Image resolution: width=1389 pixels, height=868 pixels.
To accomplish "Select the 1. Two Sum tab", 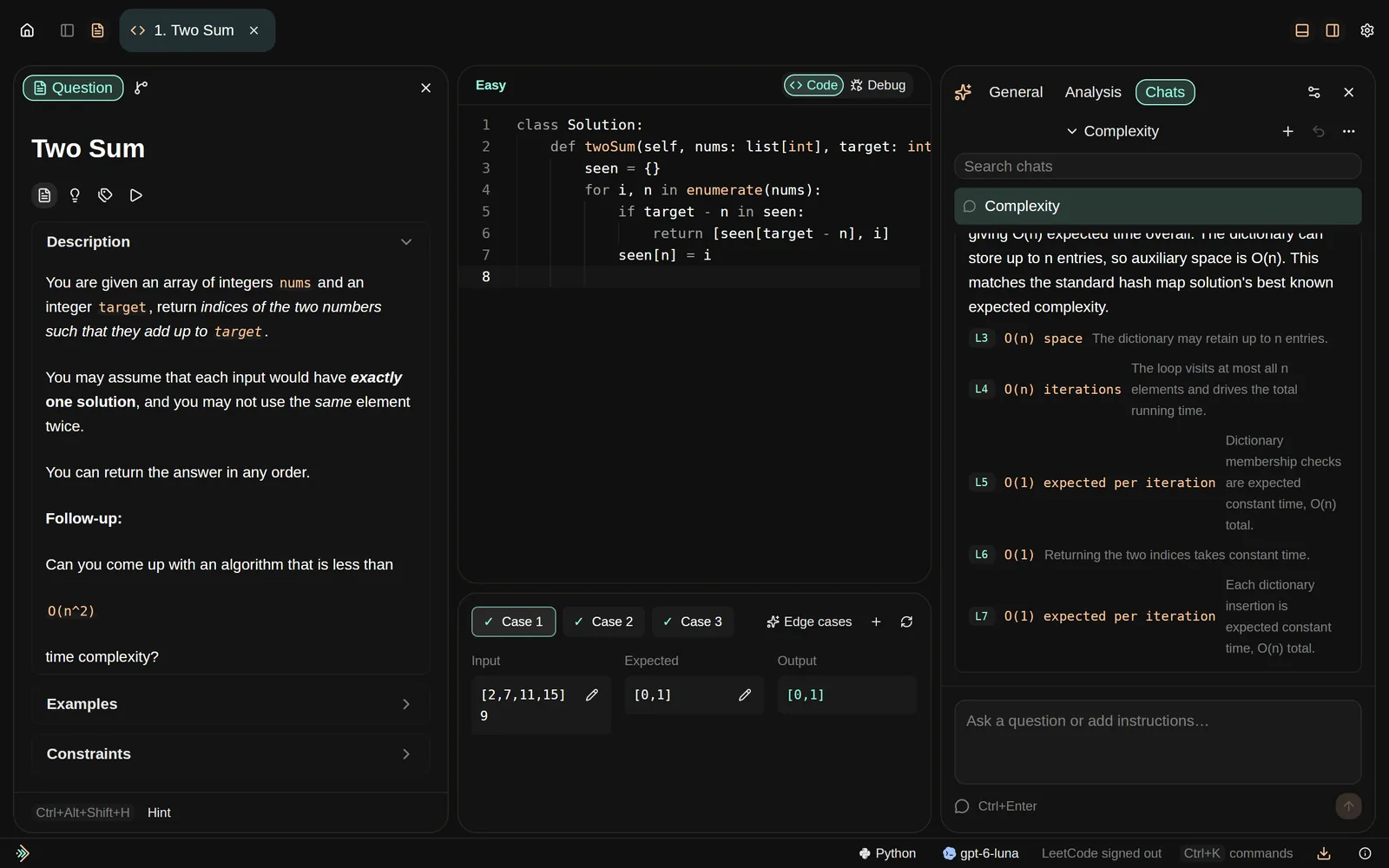I will [x=197, y=30].
